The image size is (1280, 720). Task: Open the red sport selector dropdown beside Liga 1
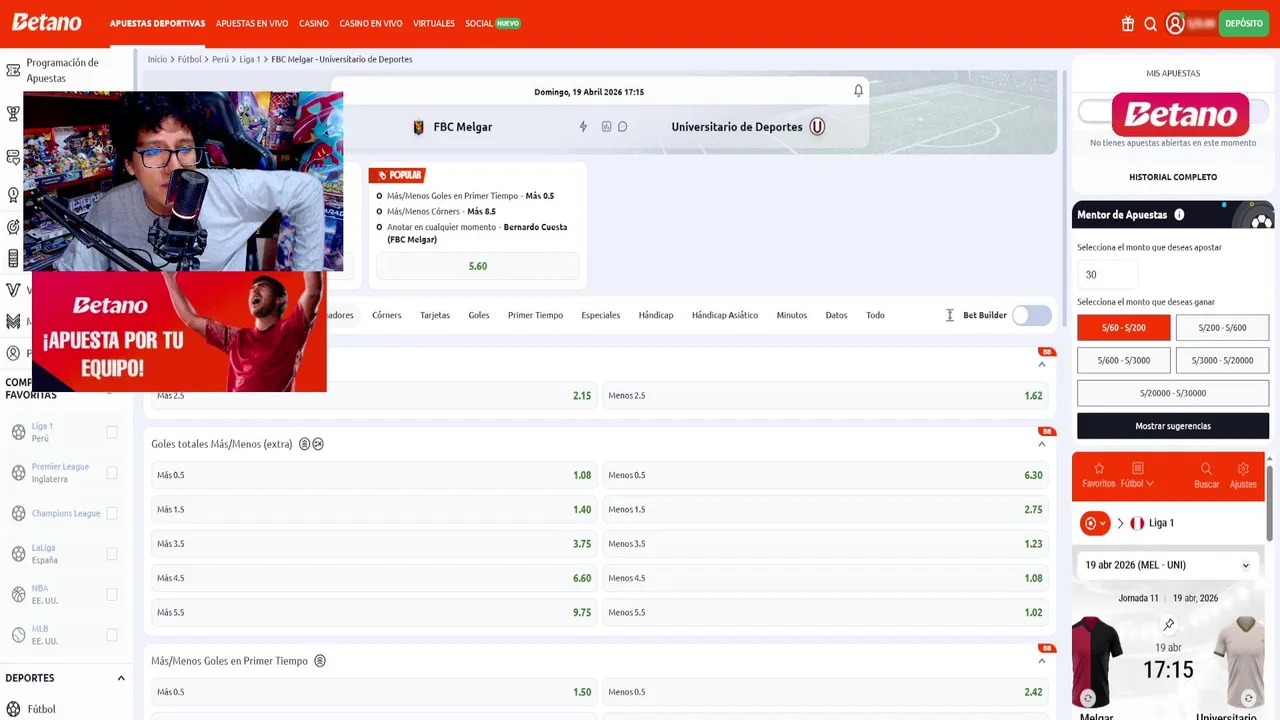(1095, 523)
